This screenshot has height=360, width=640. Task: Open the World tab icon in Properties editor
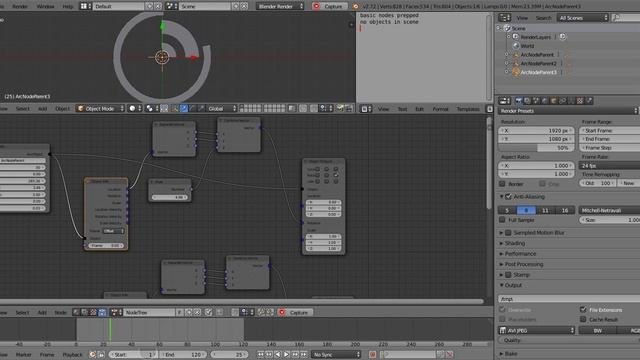(x=545, y=100)
